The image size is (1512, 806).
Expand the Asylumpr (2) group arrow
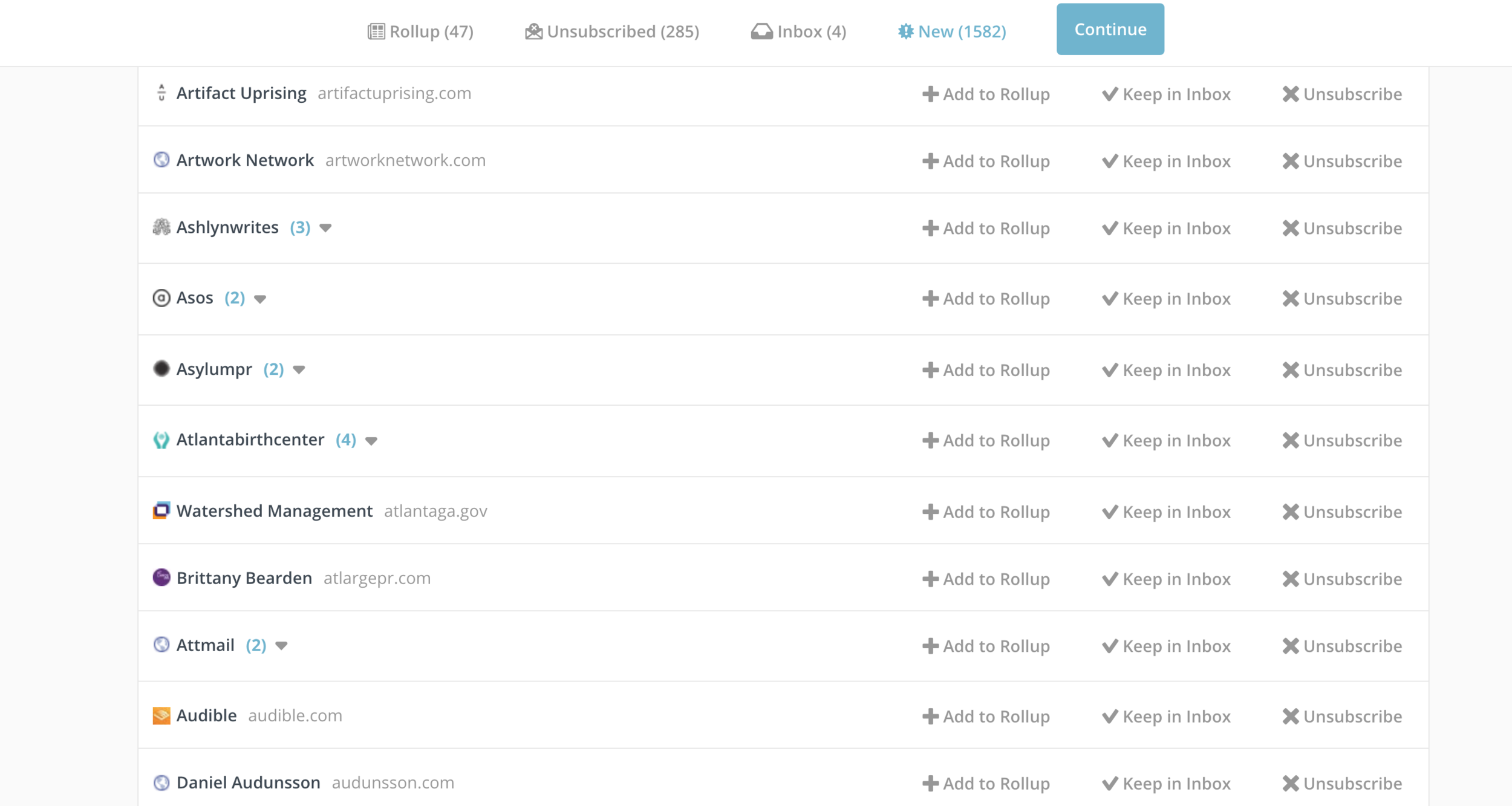tap(299, 370)
